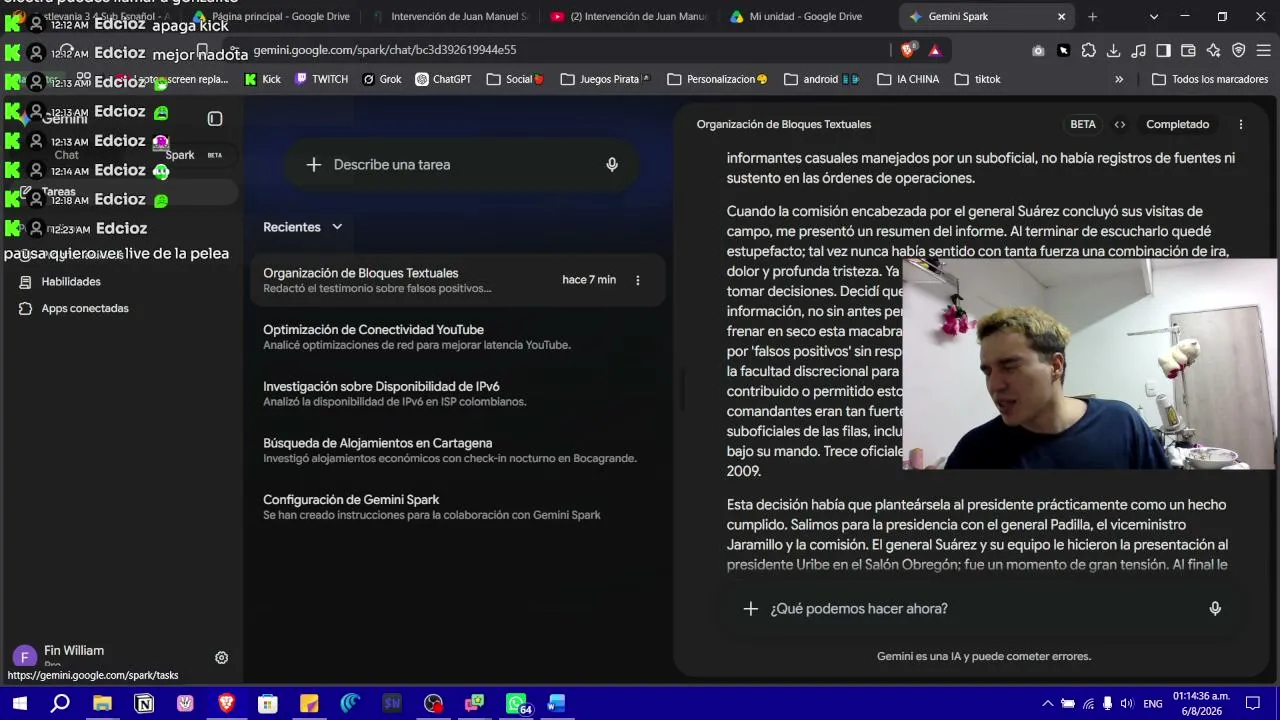Toggle the browser sidebar panel
The height and width of the screenshot is (720, 1280).
[x=1163, y=50]
